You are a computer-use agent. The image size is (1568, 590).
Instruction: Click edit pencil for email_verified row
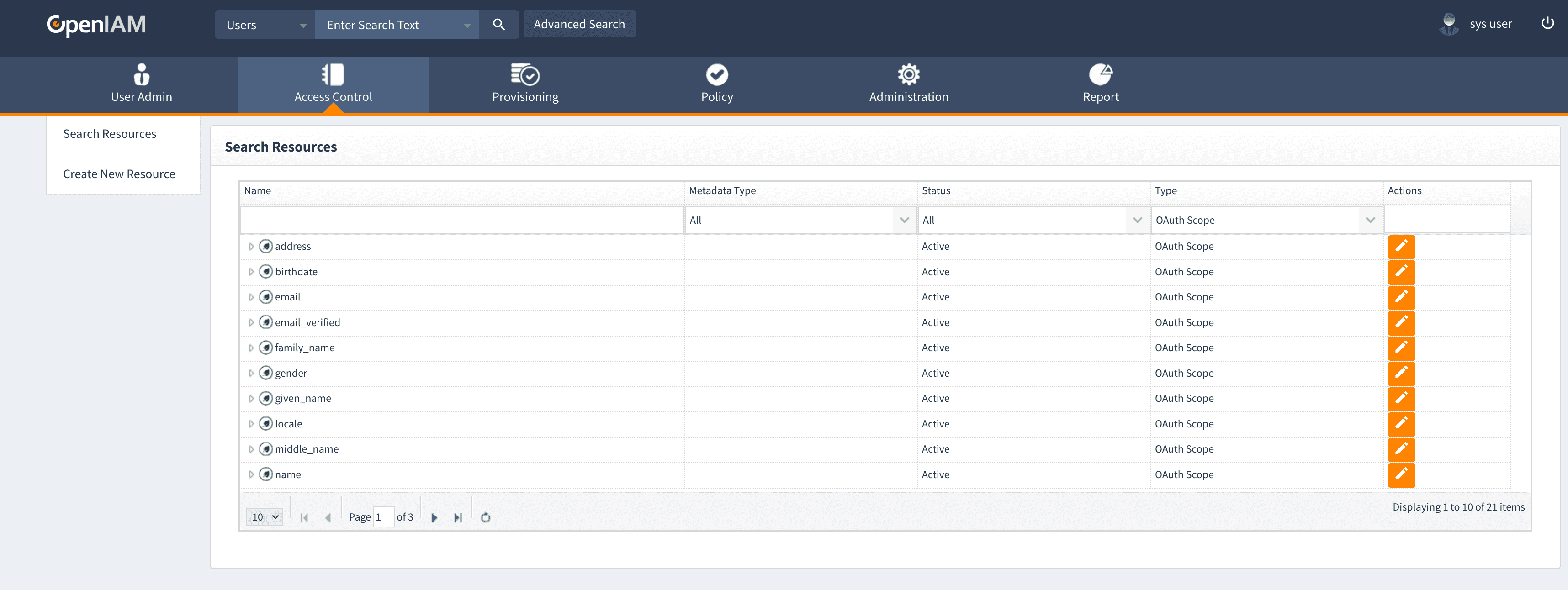point(1401,322)
